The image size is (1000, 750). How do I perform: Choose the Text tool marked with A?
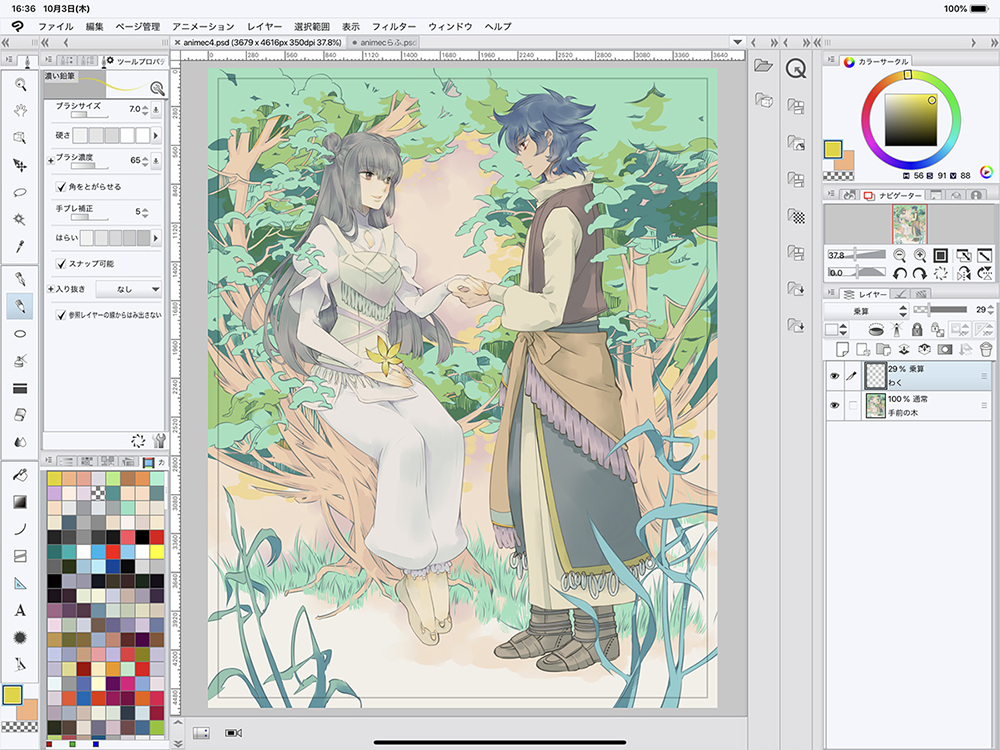pyautogui.click(x=19, y=610)
